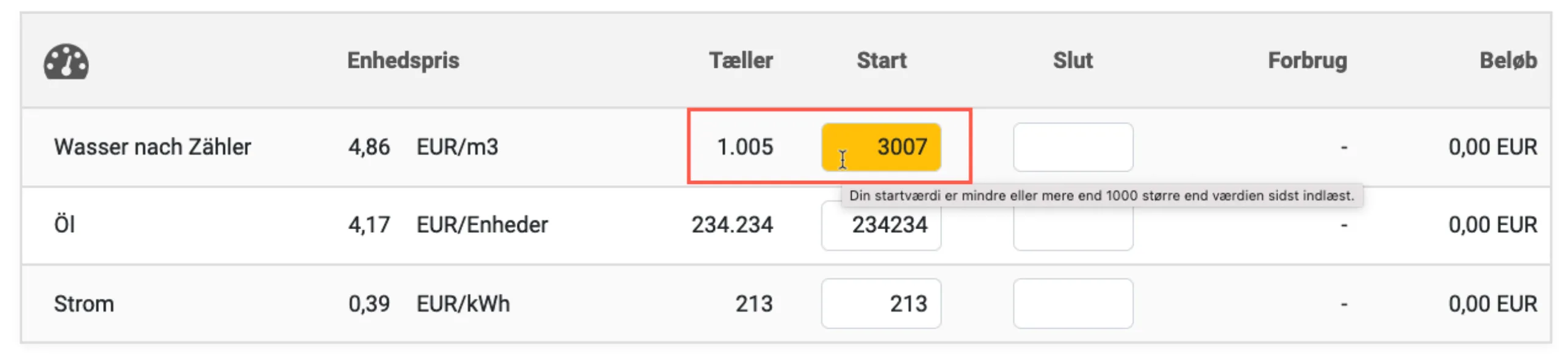Click the meter gauge icon in header
Viewport: 1568px width, 358px height.
pos(66,62)
